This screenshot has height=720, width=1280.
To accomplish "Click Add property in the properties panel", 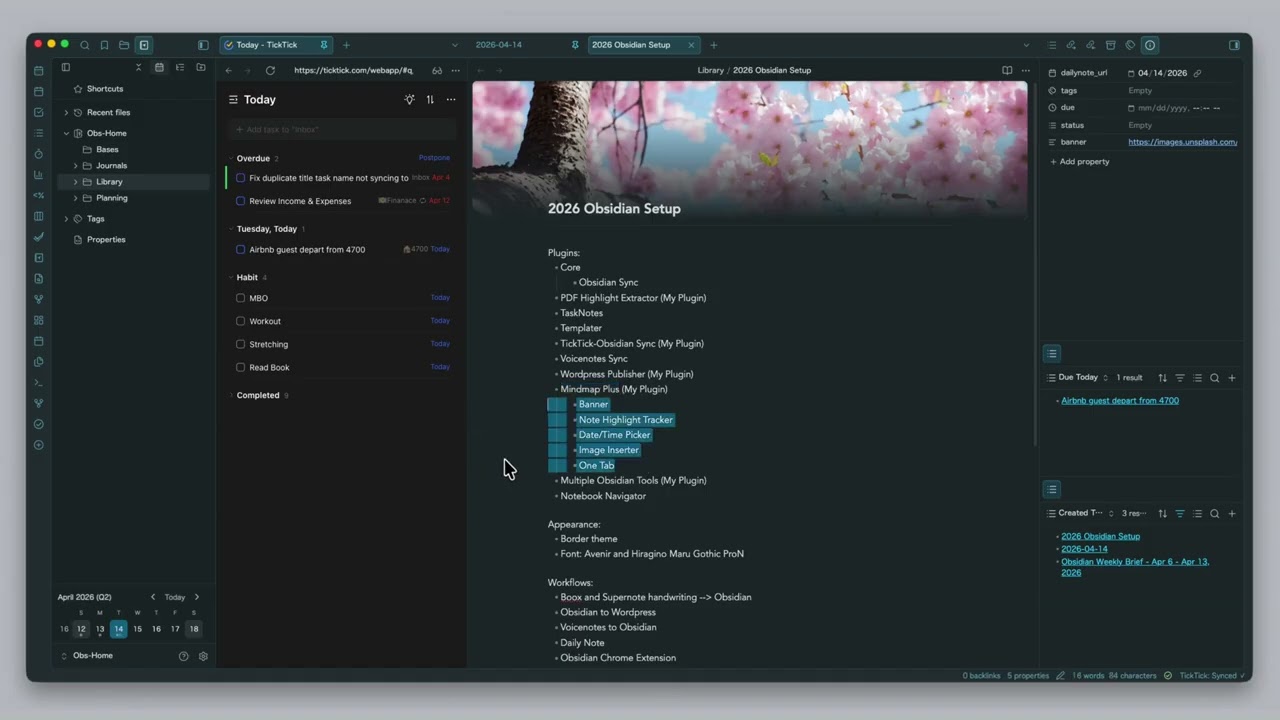I will (1079, 162).
